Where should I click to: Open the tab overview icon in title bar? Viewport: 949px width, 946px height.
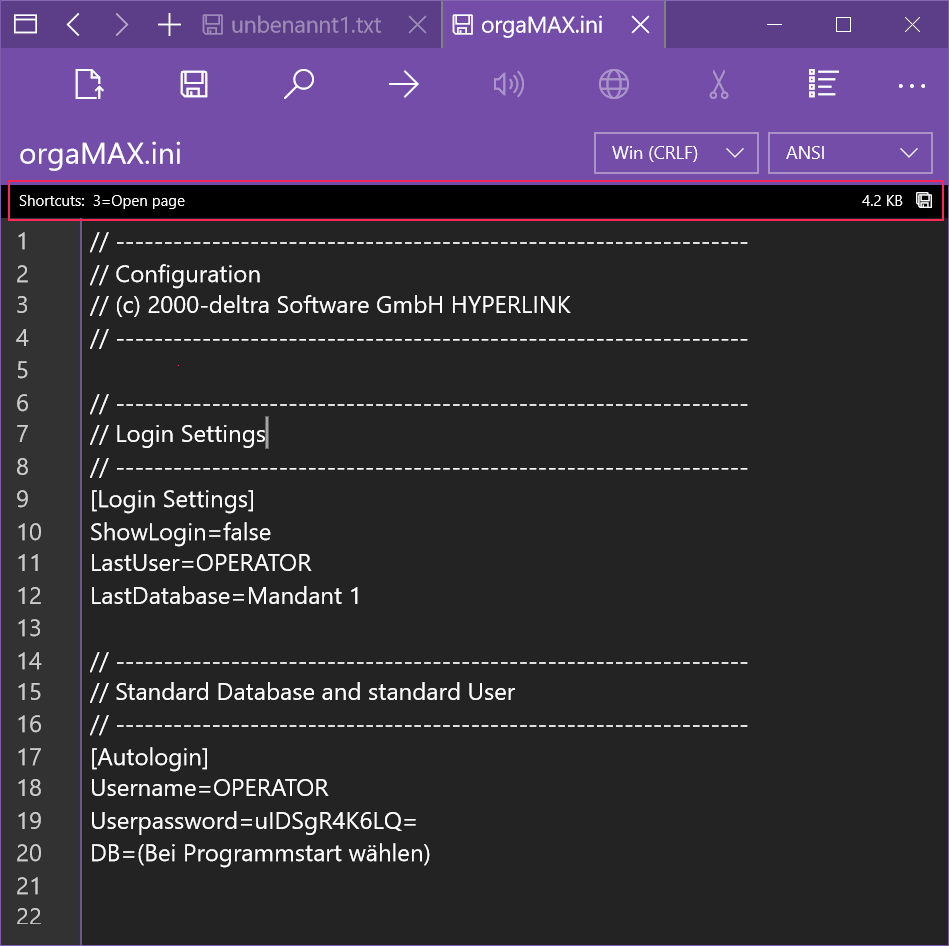(25, 25)
